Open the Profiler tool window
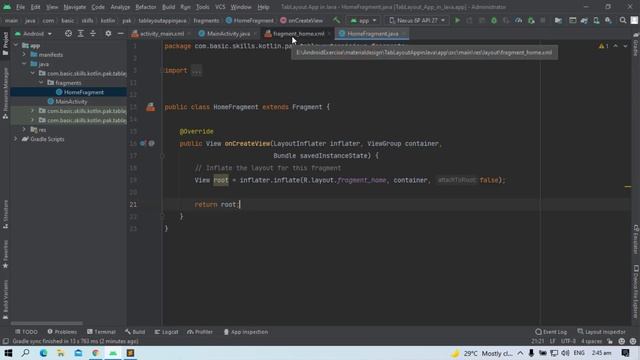Image resolution: width=640 pixels, height=360 pixels. point(200,332)
